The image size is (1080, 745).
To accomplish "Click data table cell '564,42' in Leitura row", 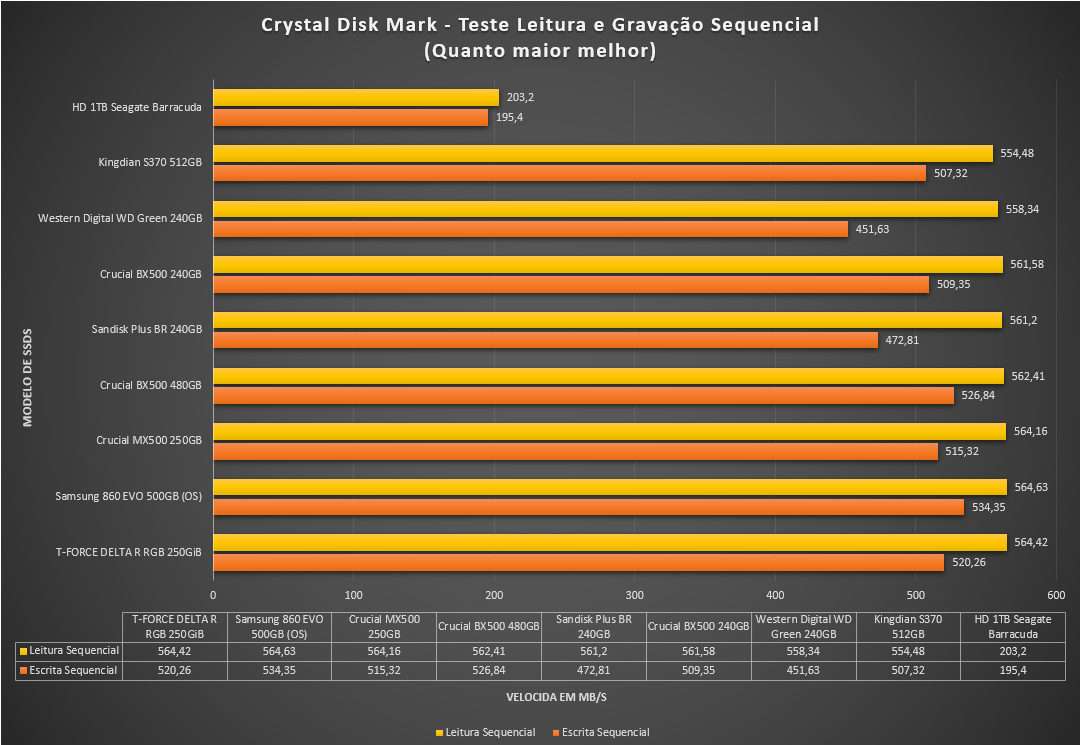I will pos(174,651).
